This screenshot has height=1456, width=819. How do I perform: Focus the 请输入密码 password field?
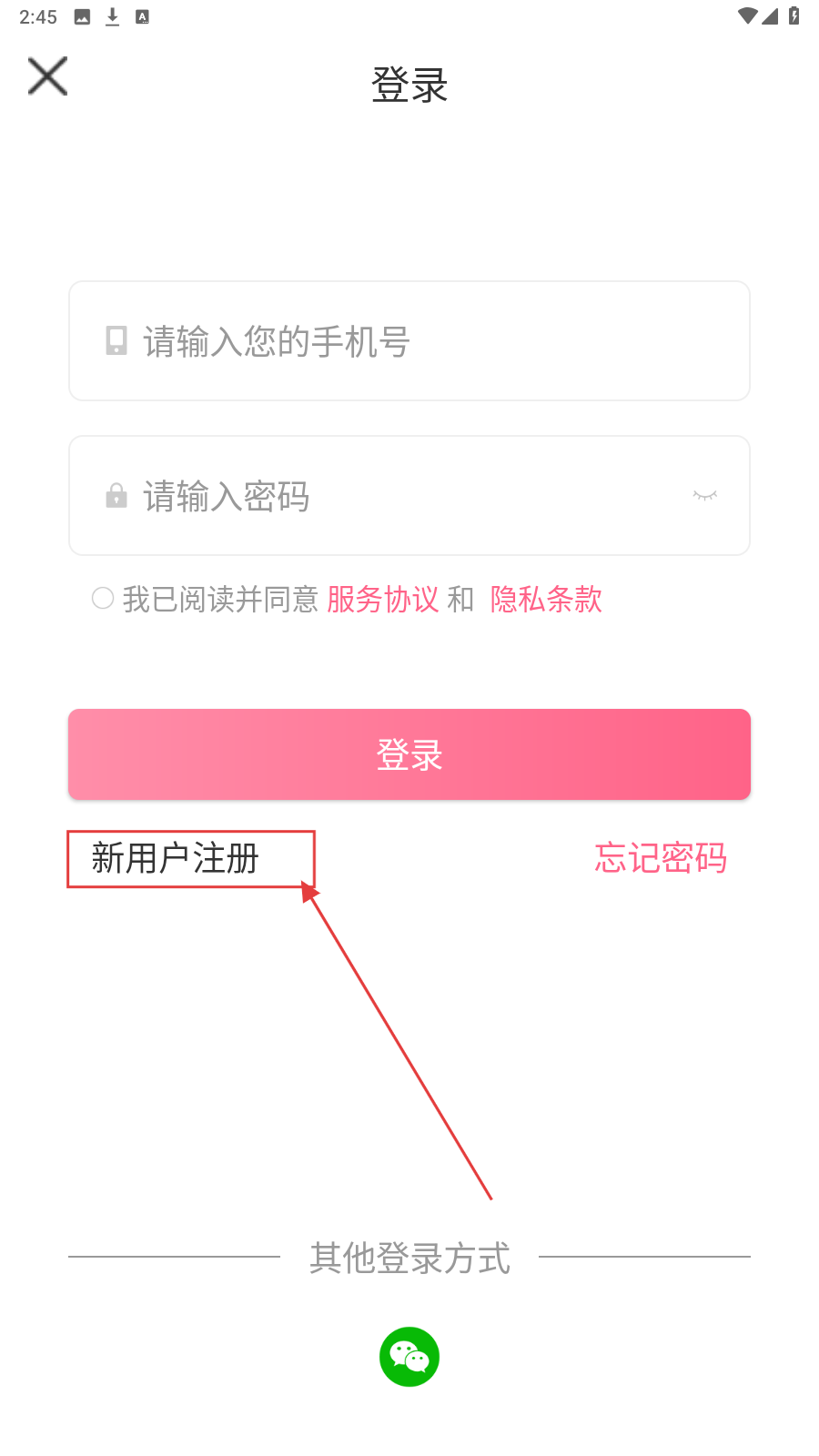(x=409, y=496)
